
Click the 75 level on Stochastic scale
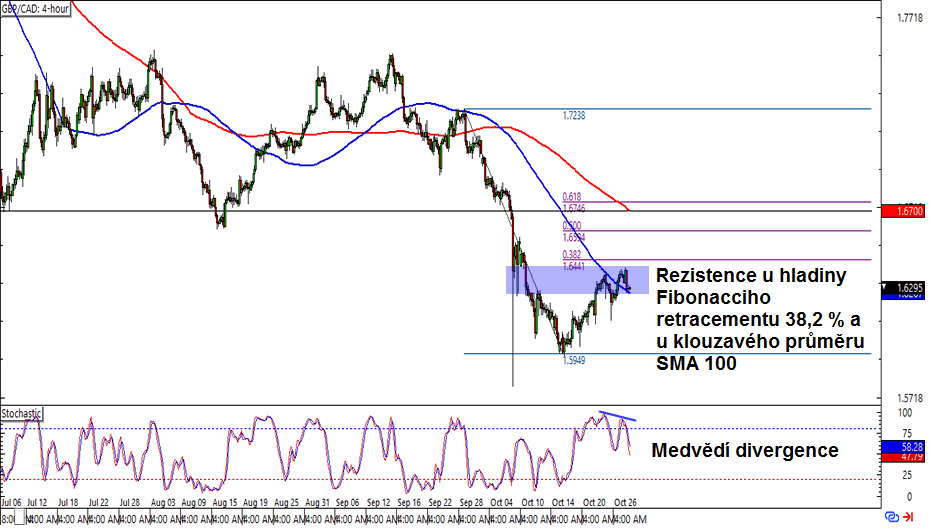907,433
